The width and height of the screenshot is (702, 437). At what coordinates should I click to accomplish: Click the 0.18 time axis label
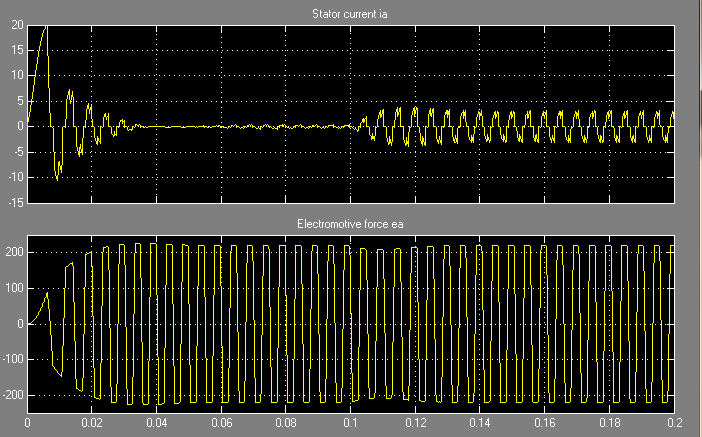tap(610, 423)
